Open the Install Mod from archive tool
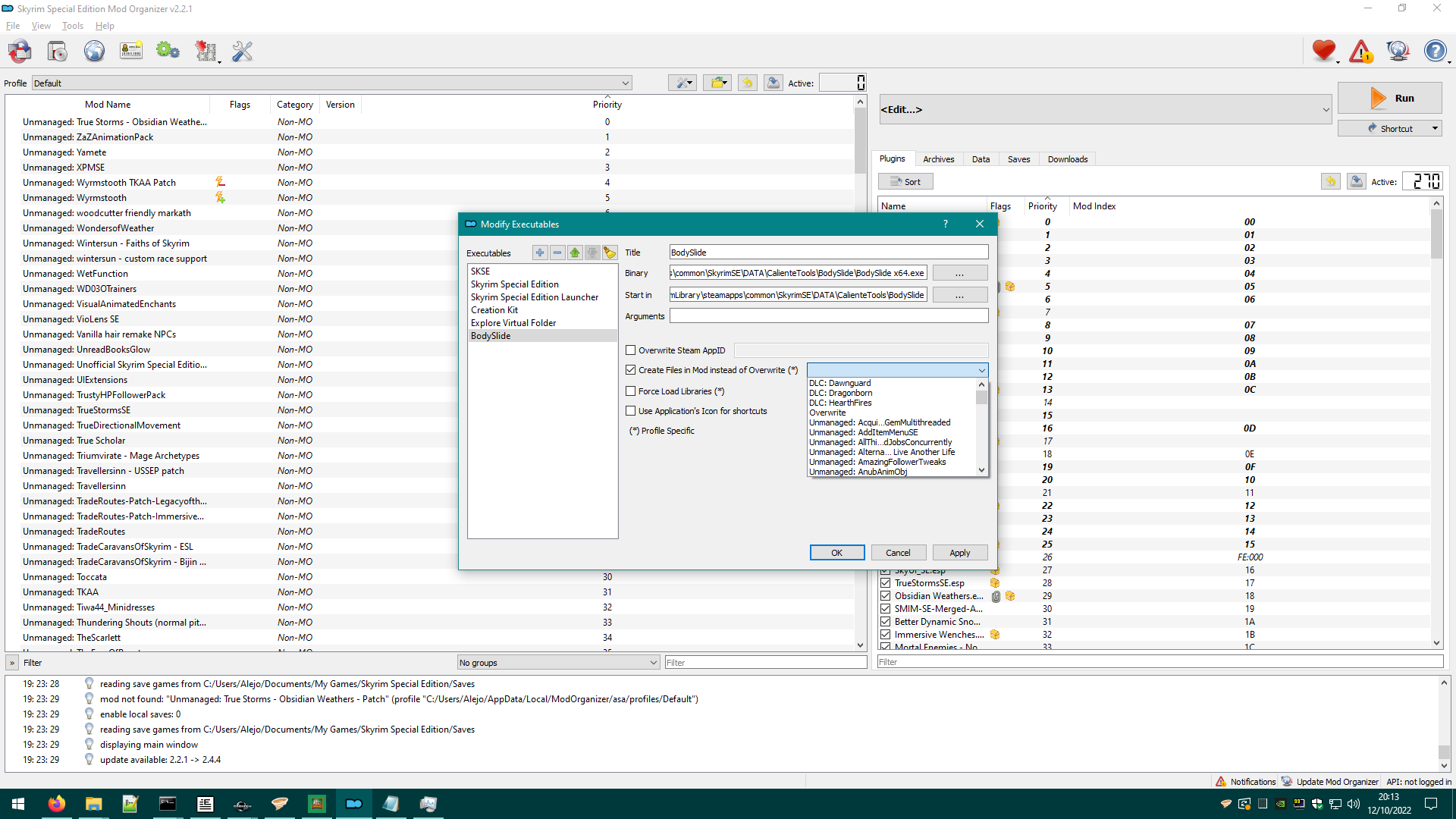The image size is (1456, 819). [58, 52]
